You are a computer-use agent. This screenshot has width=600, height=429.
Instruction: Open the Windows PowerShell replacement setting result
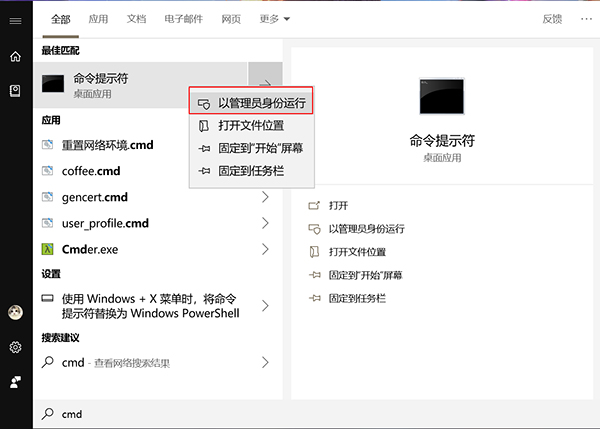158,306
